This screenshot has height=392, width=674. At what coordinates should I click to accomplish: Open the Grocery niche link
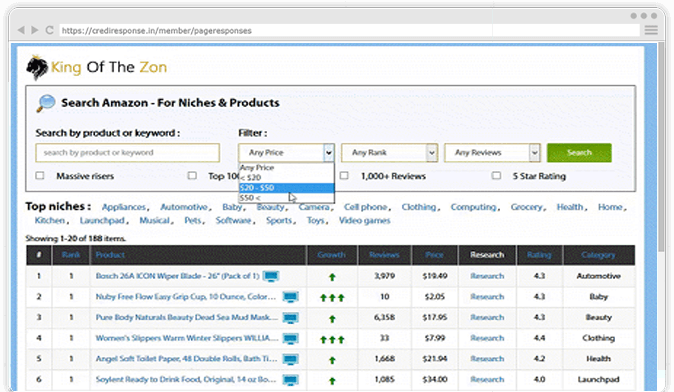(x=527, y=207)
